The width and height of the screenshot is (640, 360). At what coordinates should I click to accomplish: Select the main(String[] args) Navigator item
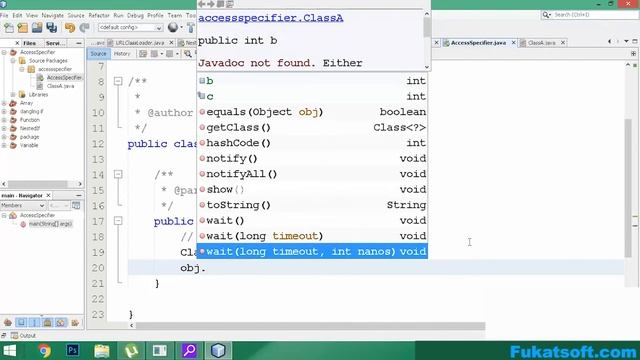tap(50, 224)
